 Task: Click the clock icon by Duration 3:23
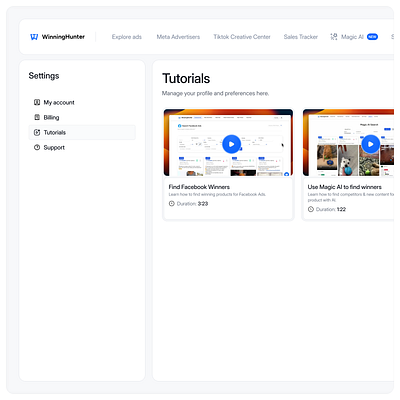pos(172,204)
